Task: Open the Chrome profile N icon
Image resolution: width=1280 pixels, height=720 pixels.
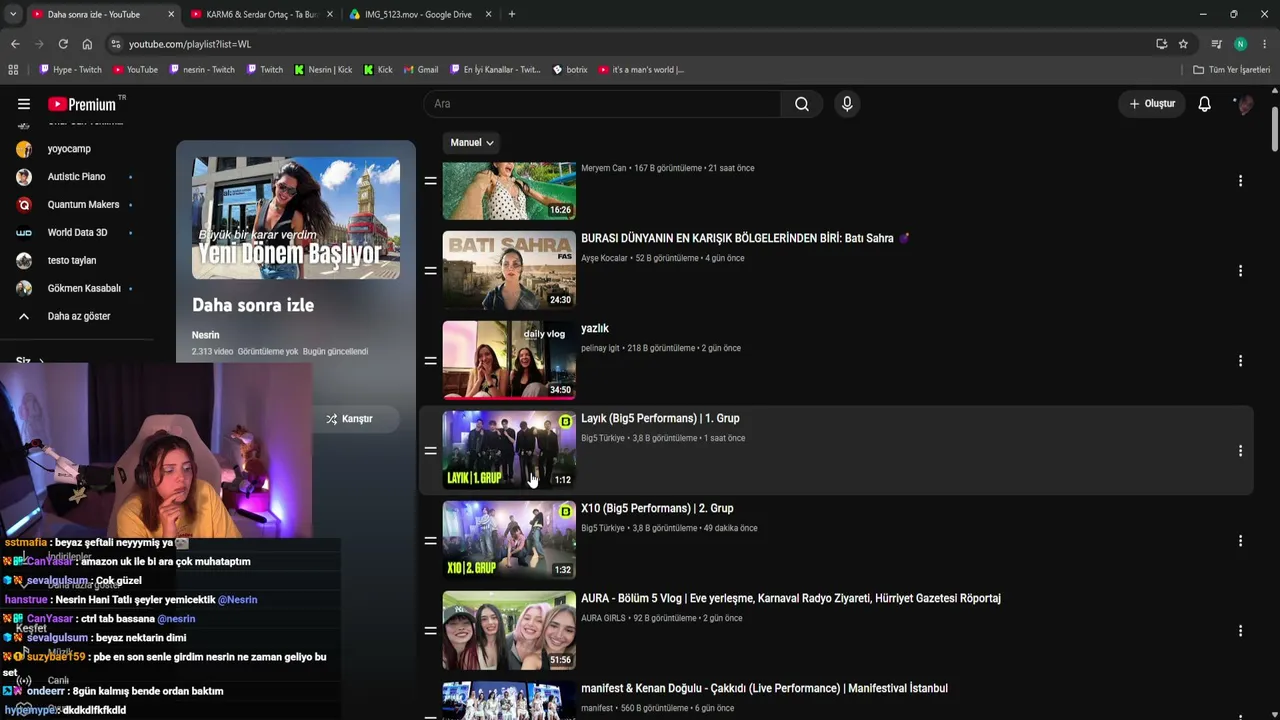Action: [x=1240, y=44]
